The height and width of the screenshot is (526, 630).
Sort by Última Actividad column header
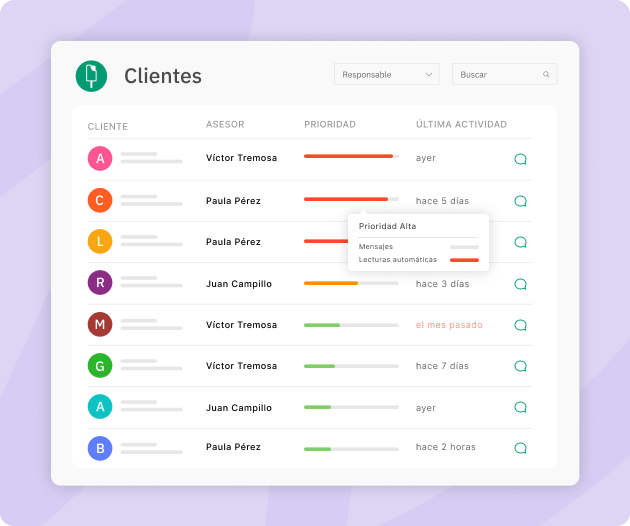click(461, 125)
